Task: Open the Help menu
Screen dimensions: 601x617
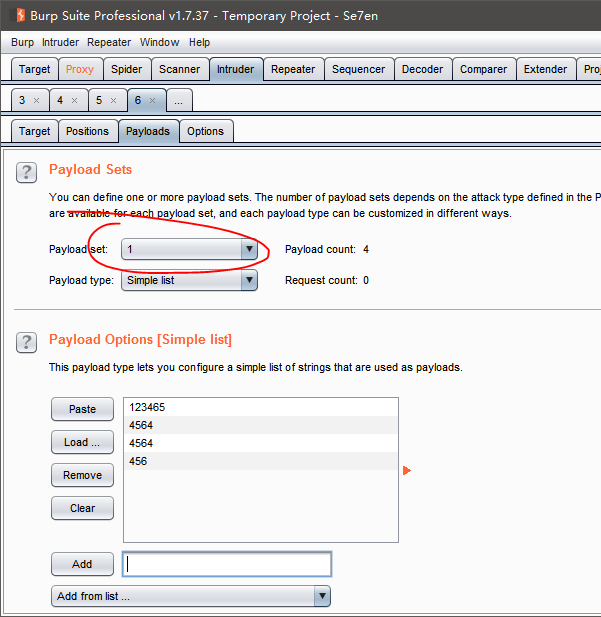Action: (x=199, y=42)
